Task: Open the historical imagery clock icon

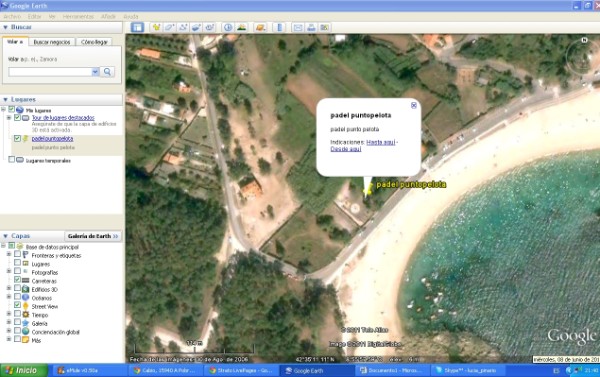Action: click(x=228, y=27)
